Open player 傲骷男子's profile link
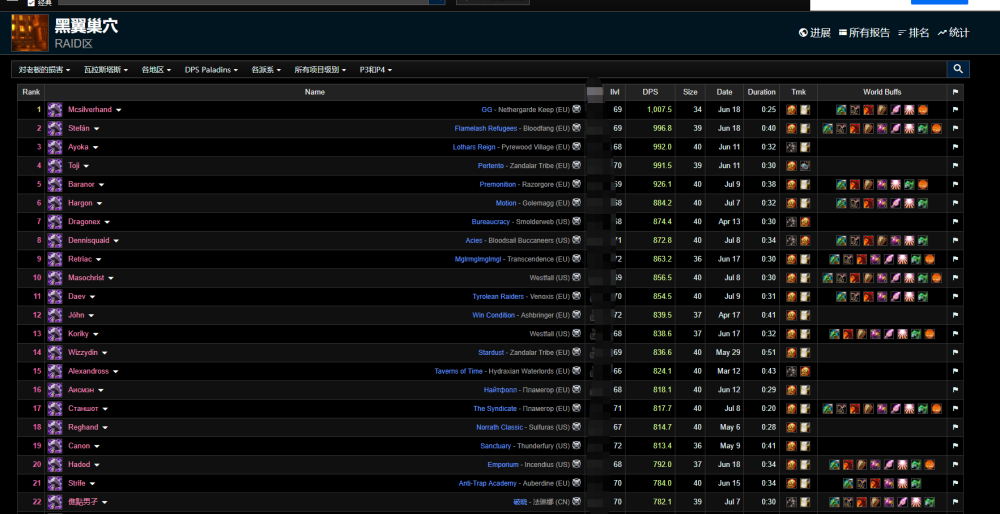Image resolution: width=1000 pixels, height=514 pixels. (x=83, y=502)
